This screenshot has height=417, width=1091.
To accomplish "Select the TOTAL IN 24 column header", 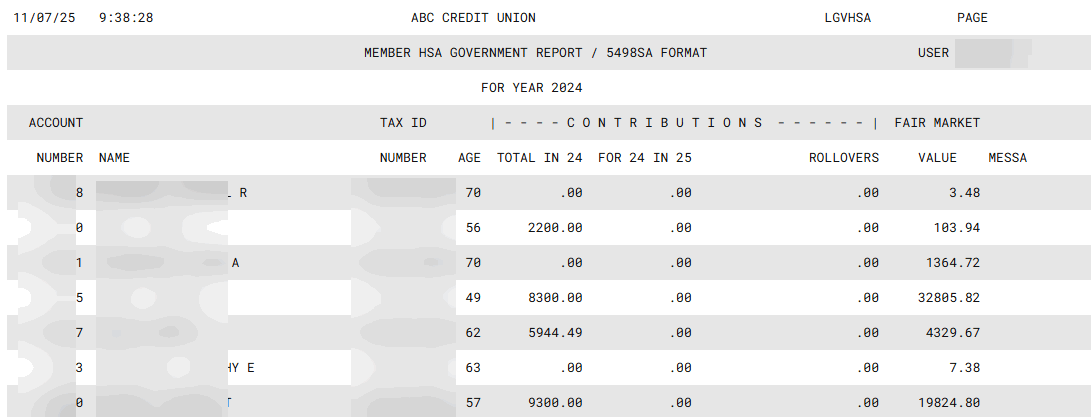I will 540,158.
